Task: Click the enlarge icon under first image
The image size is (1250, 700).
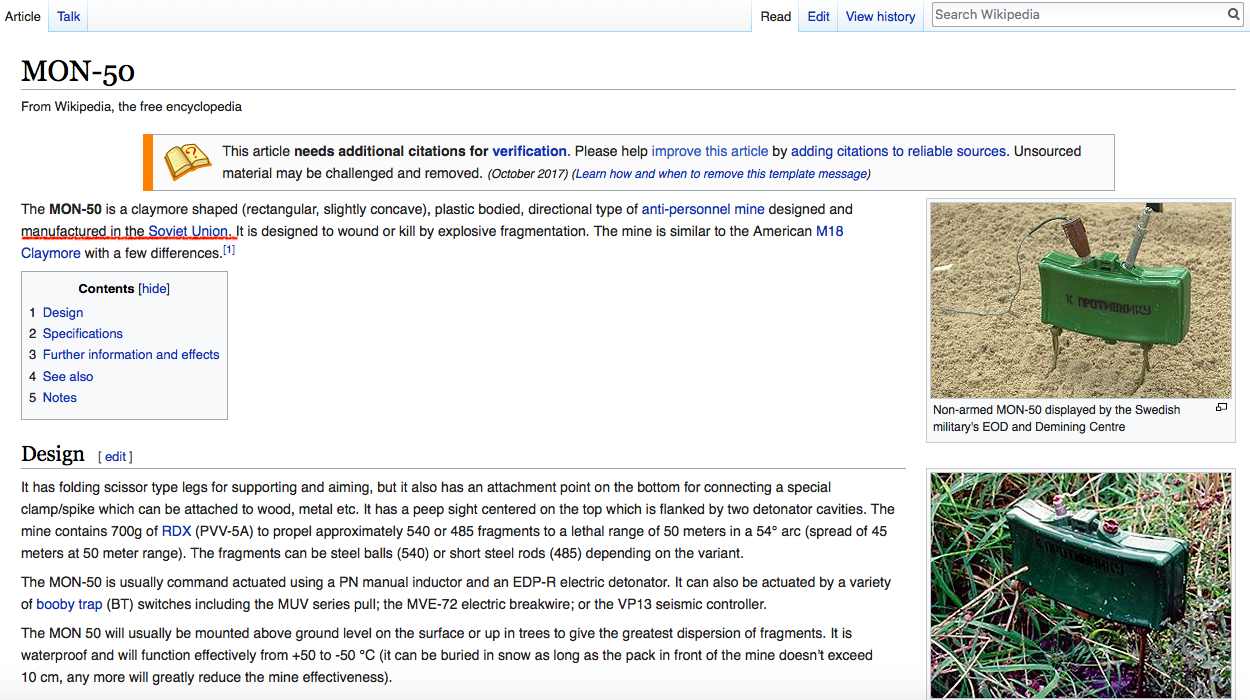Action: (x=1221, y=408)
